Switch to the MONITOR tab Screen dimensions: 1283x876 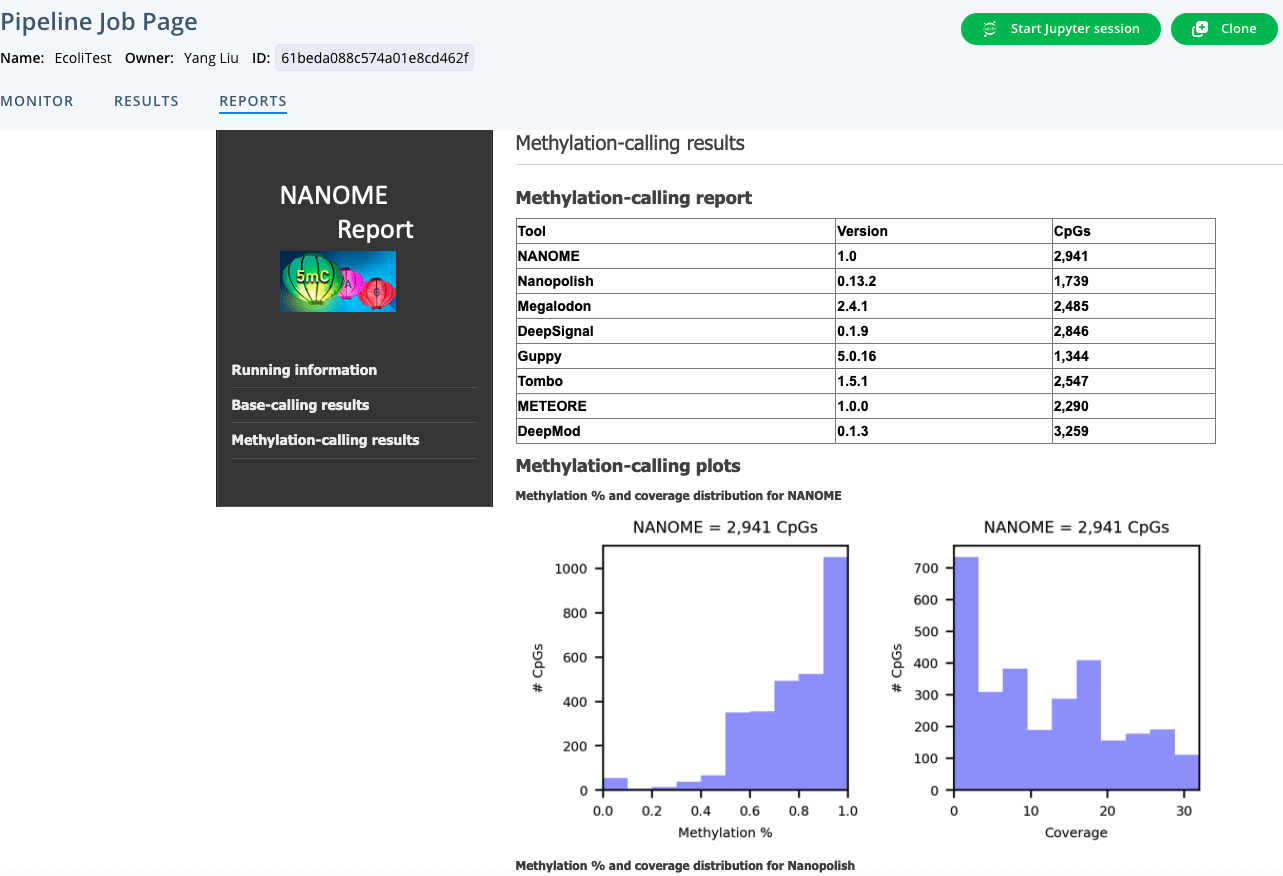(37, 101)
